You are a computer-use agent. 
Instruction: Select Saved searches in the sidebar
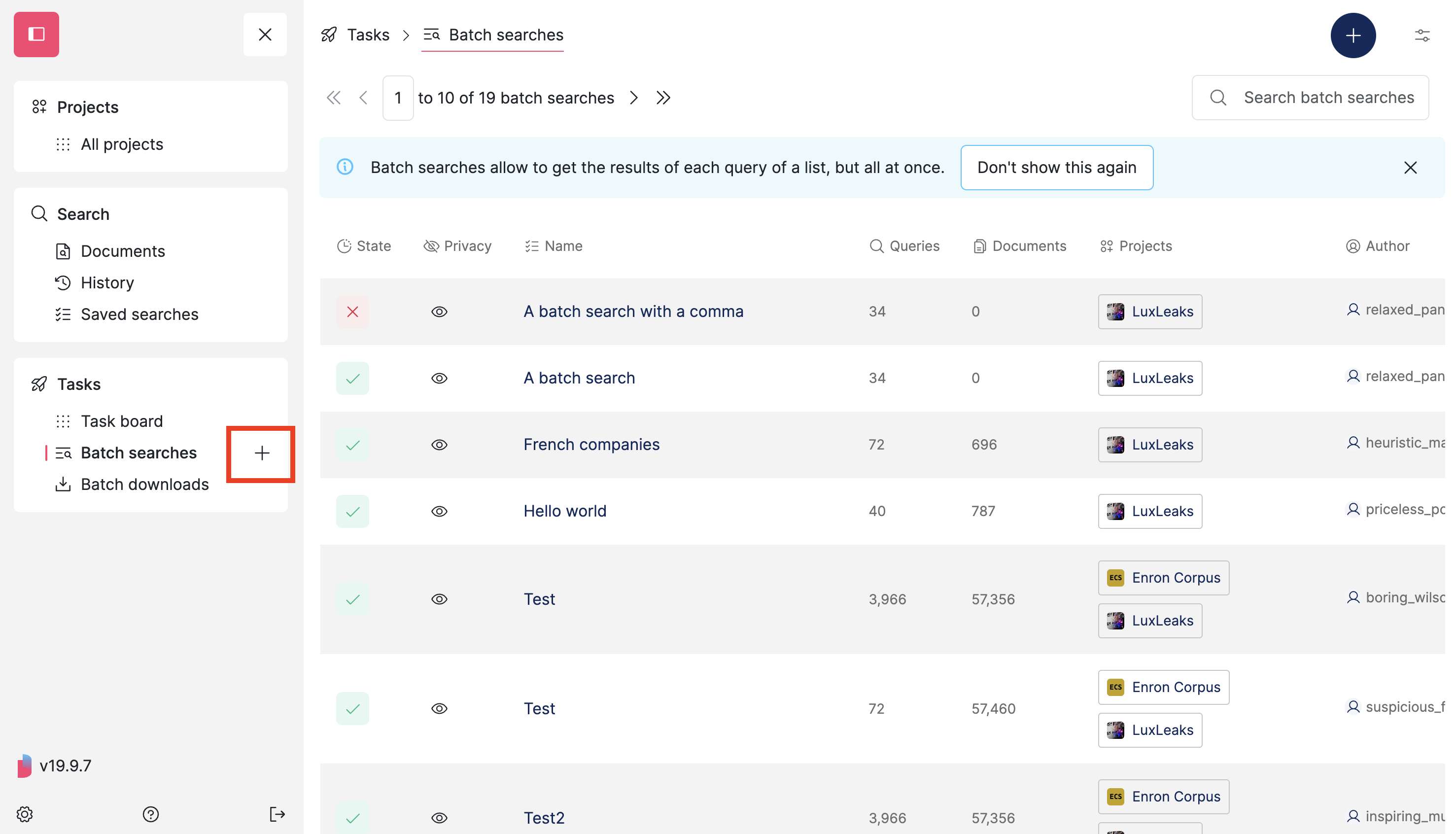(139, 314)
